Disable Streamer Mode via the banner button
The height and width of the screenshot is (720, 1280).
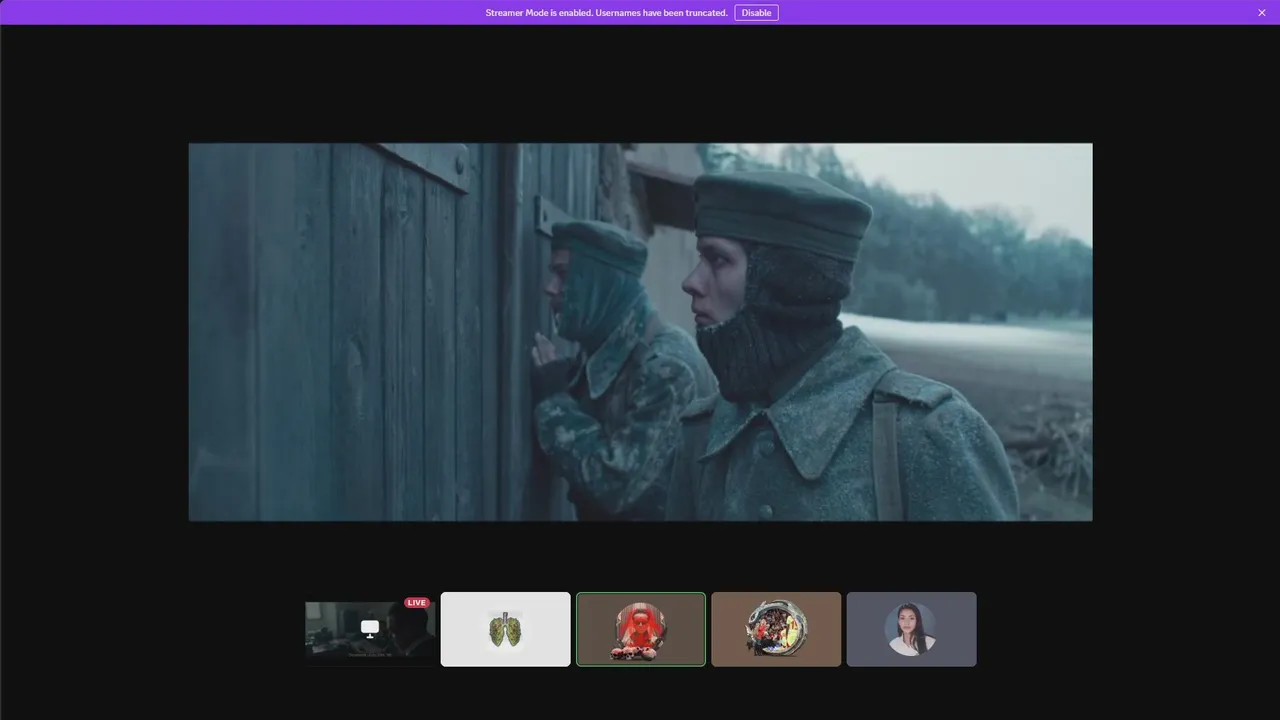[x=756, y=13]
